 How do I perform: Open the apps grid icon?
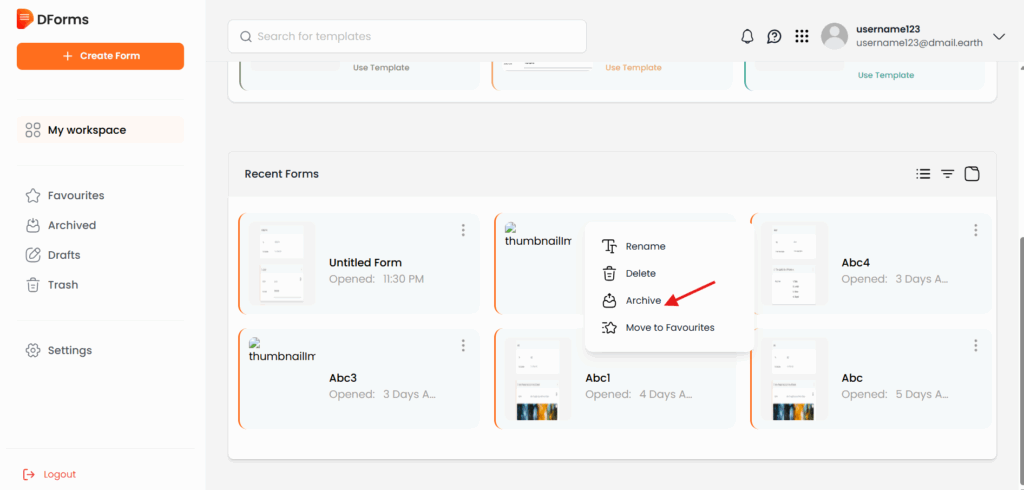801,37
